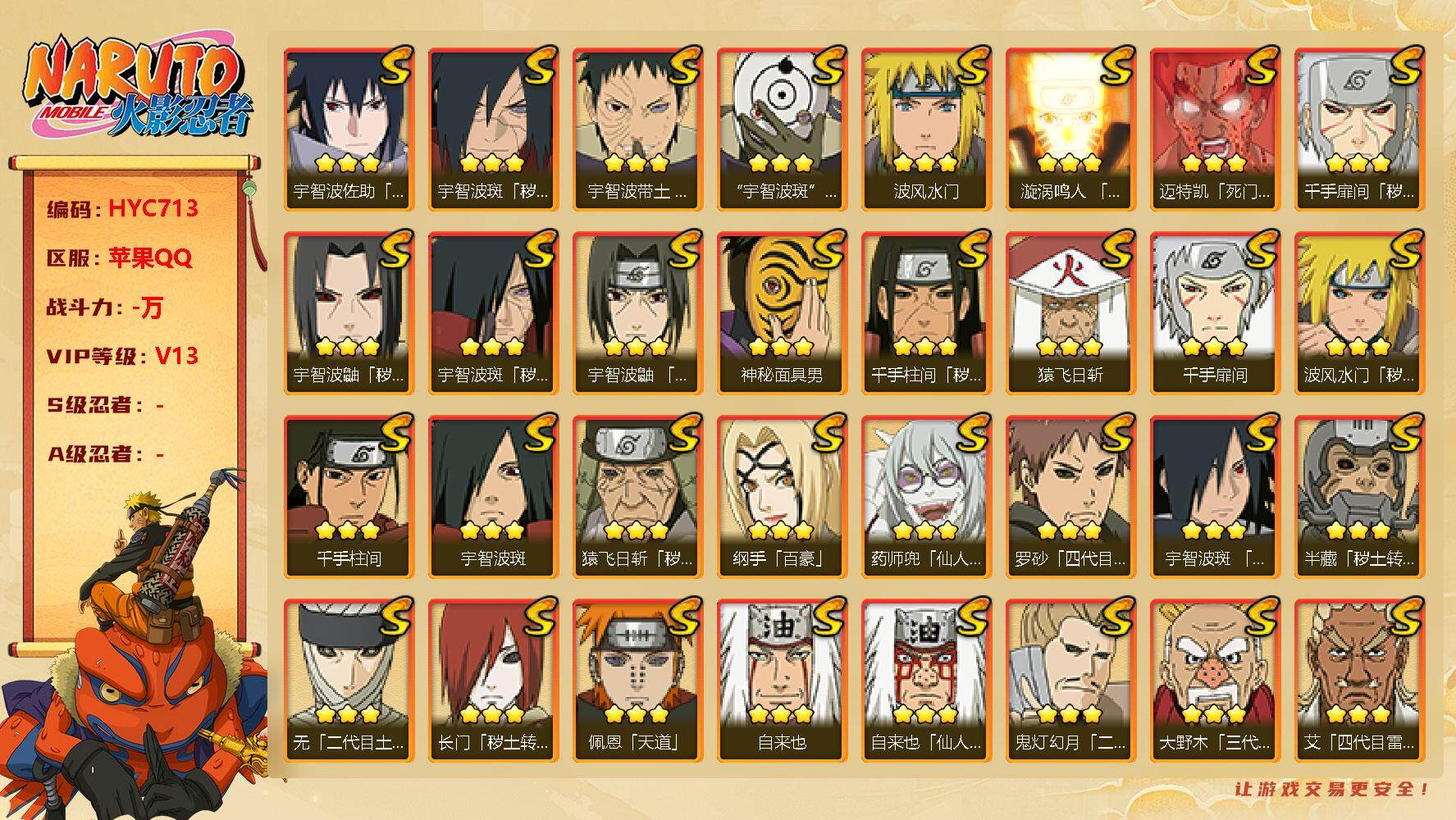Click the 区服: 苹果QQ server label
Image resolution: width=1456 pixels, height=820 pixels.
[x=120, y=257]
